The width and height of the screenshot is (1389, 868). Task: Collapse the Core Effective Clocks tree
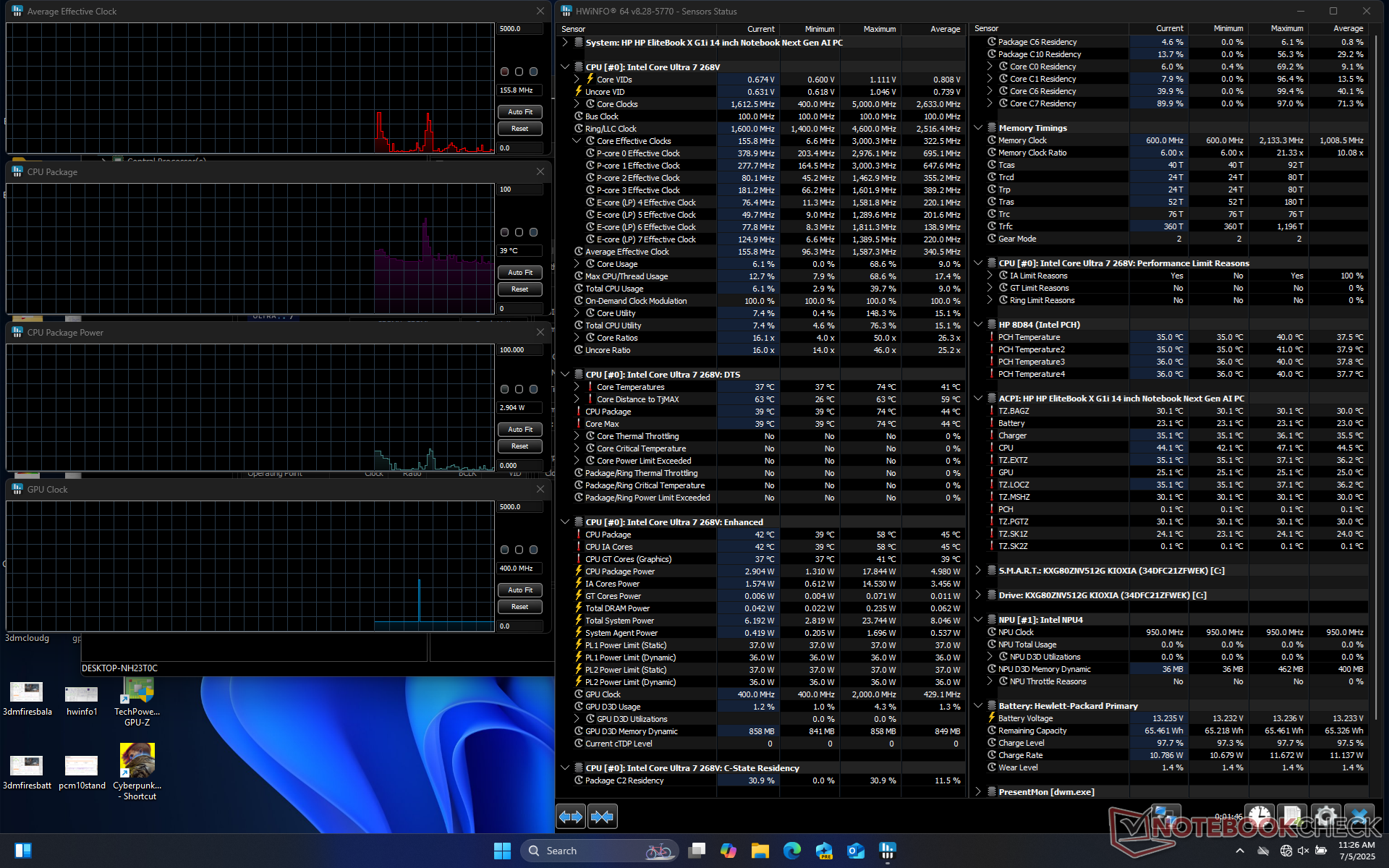tap(577, 141)
